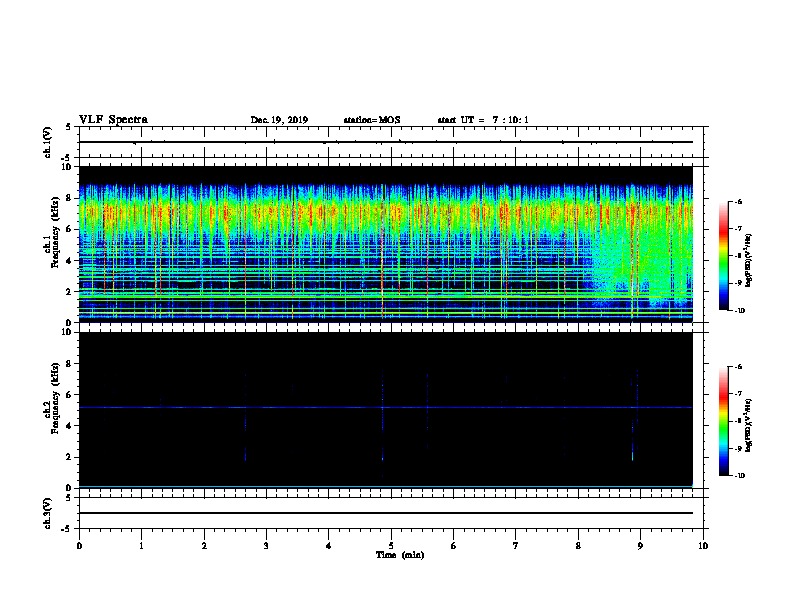Click time axis tick label "7"
The height and width of the screenshot is (612, 792).
pos(516,546)
